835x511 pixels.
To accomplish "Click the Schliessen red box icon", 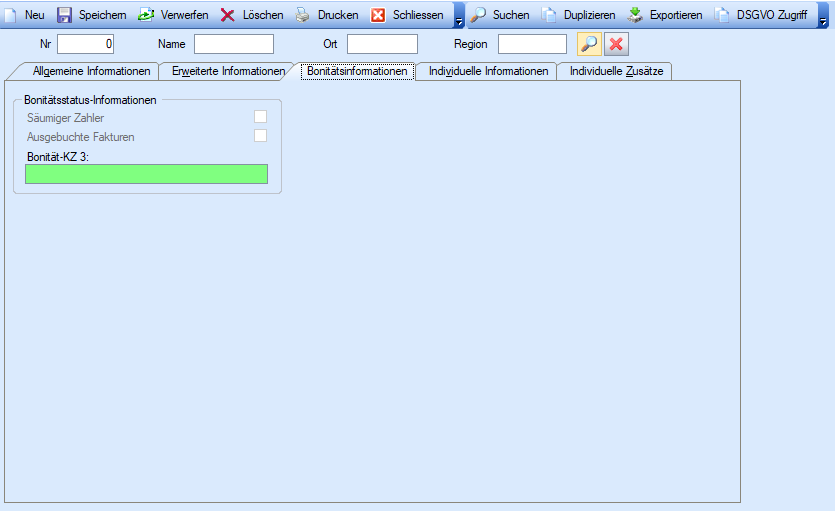I will (x=378, y=15).
